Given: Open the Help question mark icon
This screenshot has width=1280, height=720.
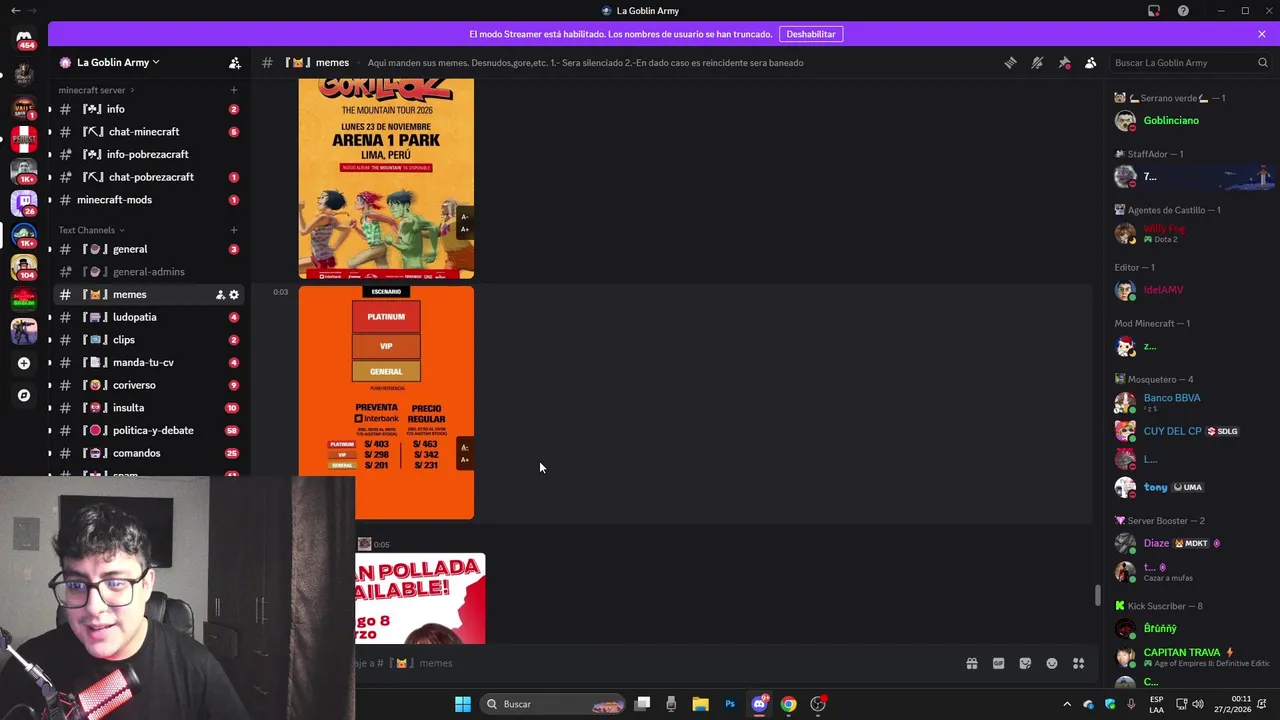Looking at the screenshot, I should [1184, 11].
